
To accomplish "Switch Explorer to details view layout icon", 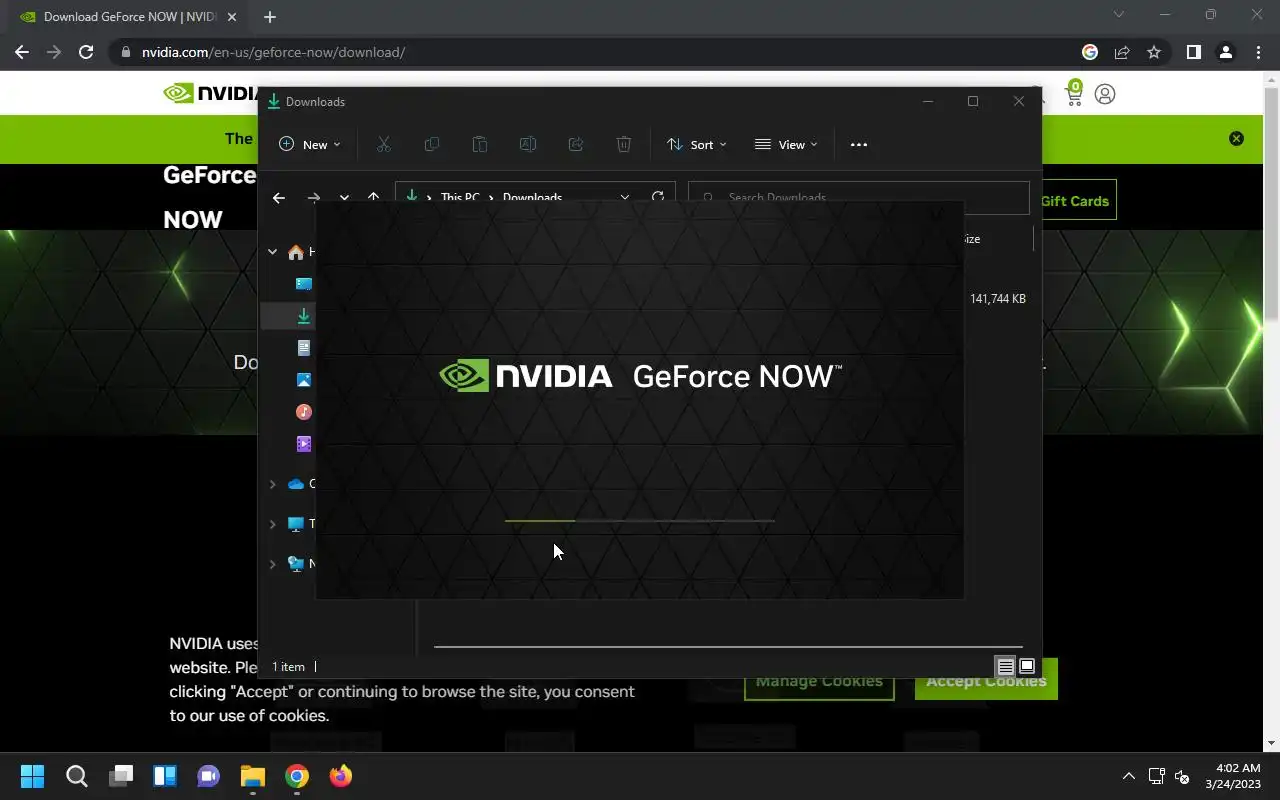I will pos(1006,667).
